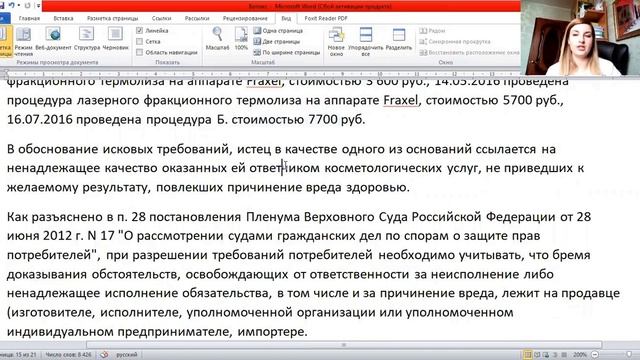This screenshot has height=360, width=640.
Task: Open the Главная tab
Action: coord(29,18)
